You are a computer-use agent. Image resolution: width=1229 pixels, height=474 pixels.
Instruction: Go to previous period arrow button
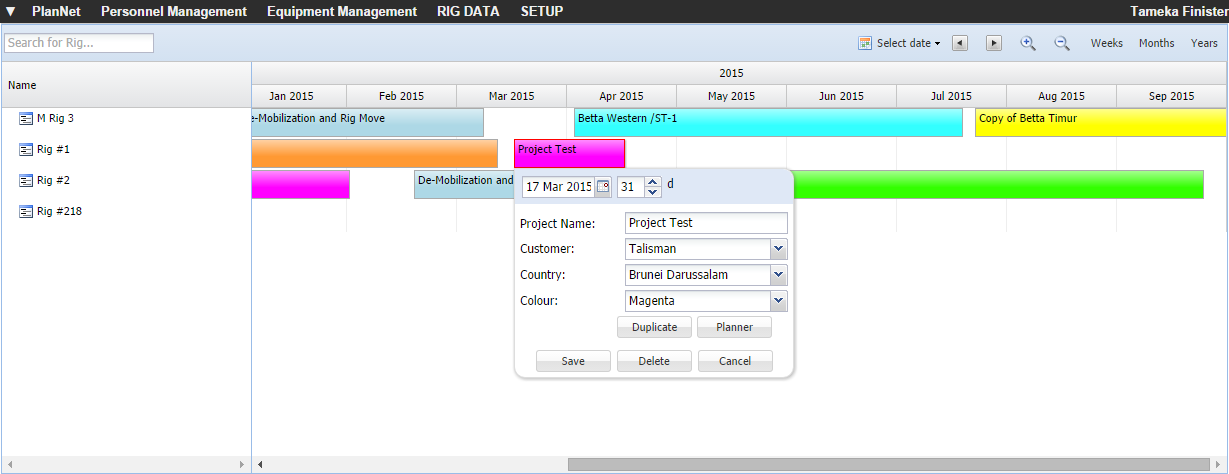(x=959, y=43)
